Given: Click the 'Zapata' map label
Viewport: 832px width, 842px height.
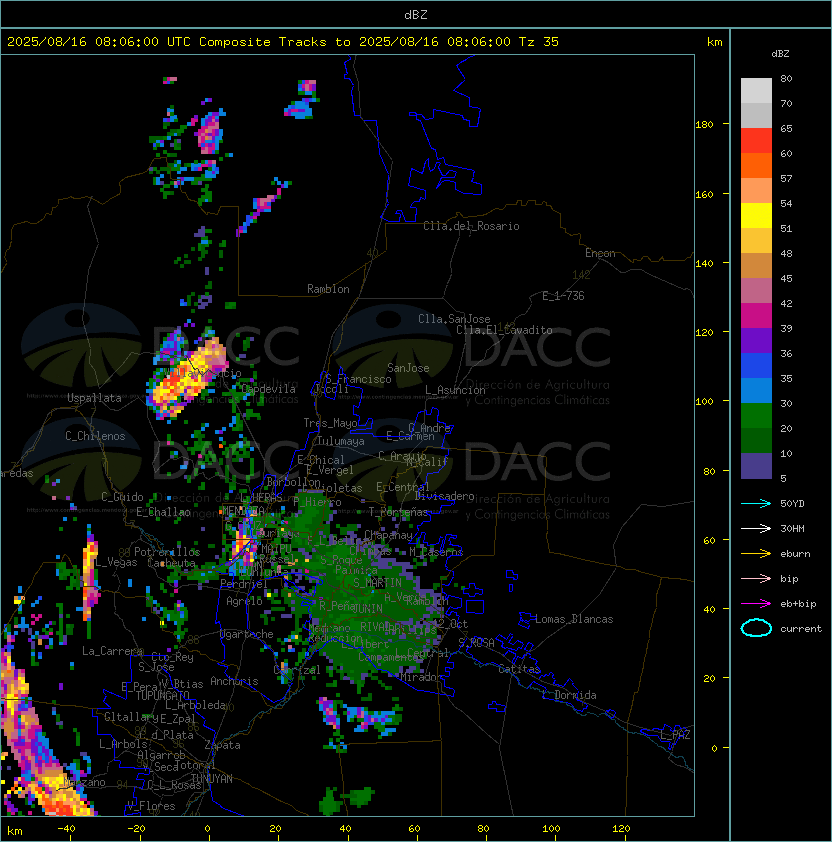Looking at the screenshot, I should coord(222,745).
